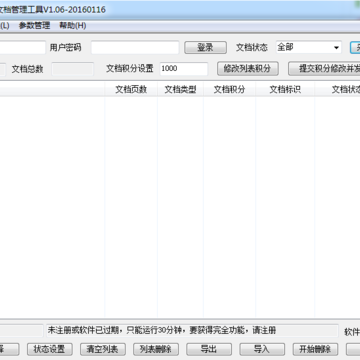Click the 修改列表积分 button
Screen dimensions: 360x360
point(248,69)
